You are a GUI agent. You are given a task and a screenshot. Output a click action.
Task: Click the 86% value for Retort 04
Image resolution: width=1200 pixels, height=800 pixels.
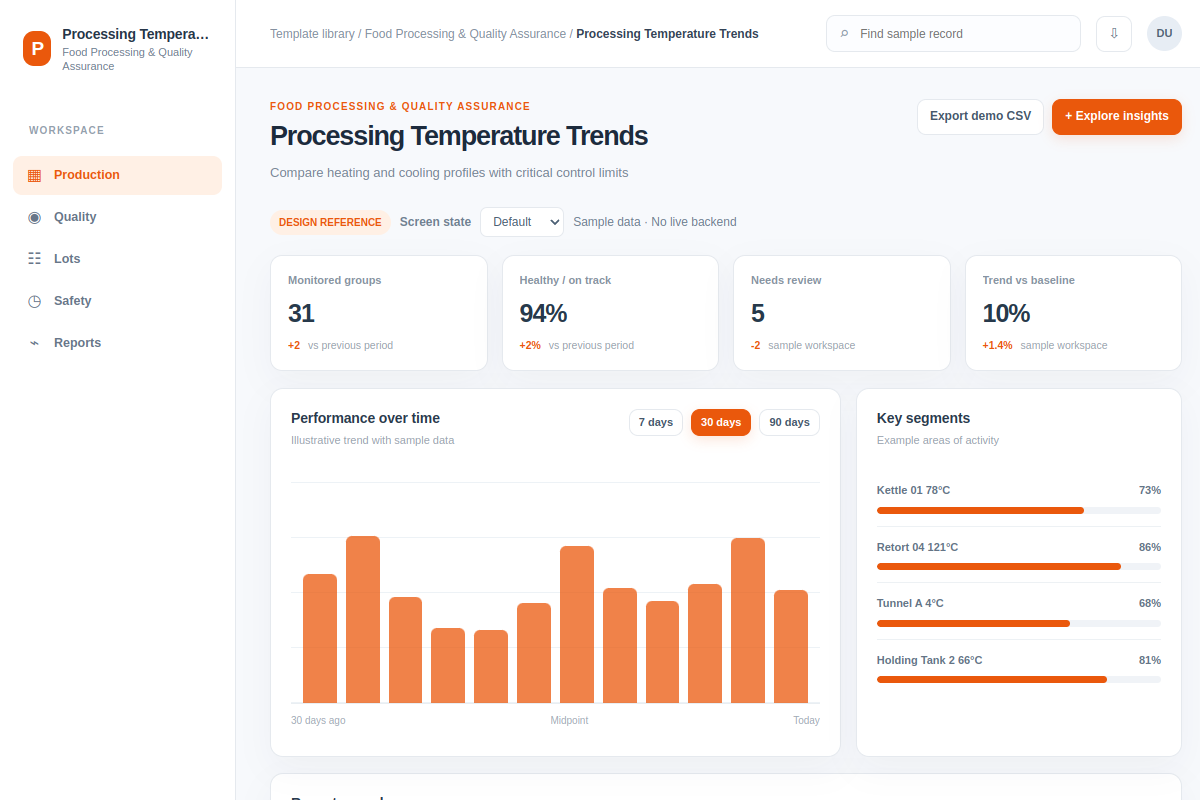[1149, 547]
